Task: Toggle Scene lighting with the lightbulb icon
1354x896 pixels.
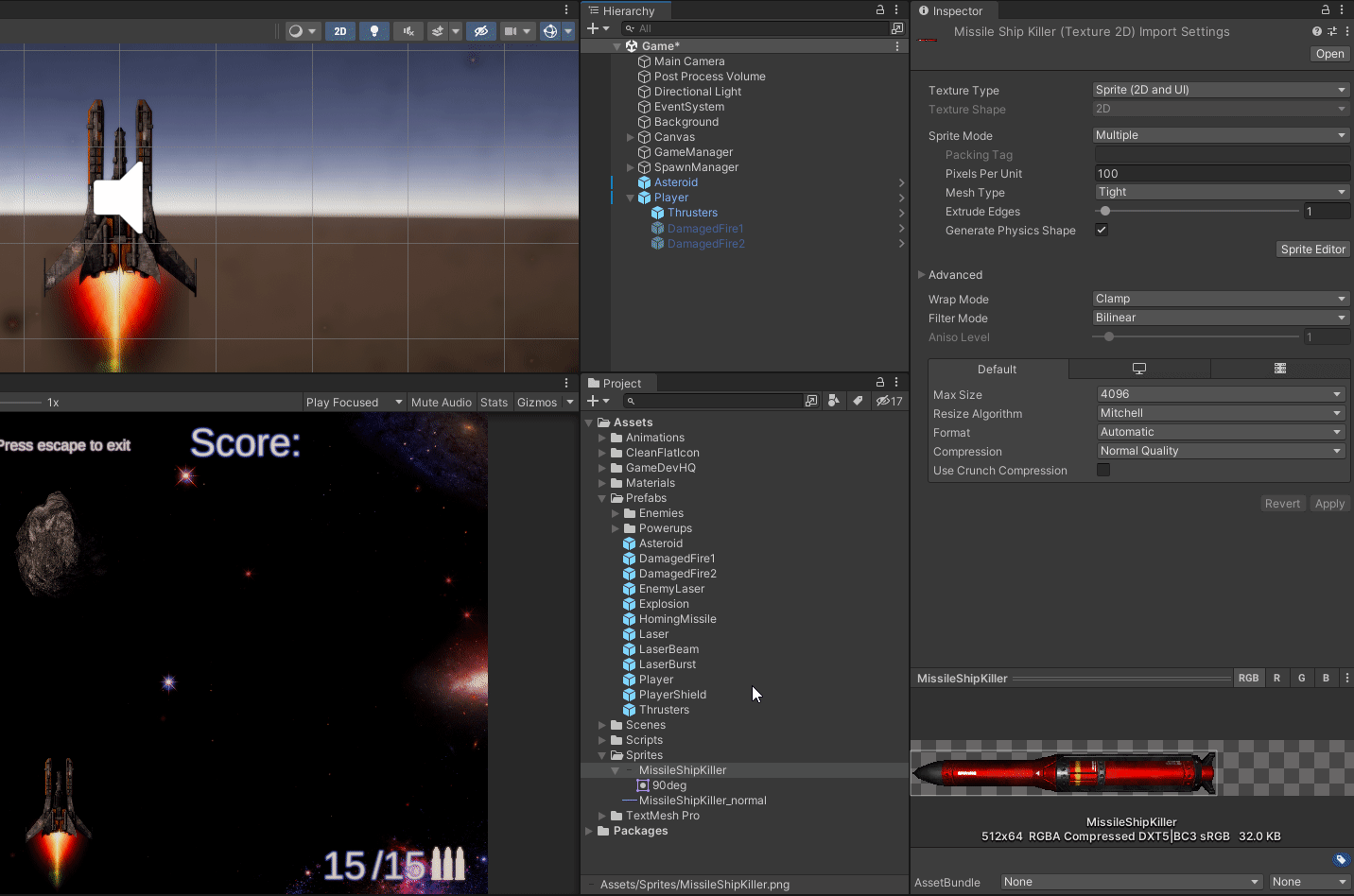Action: pyautogui.click(x=374, y=31)
